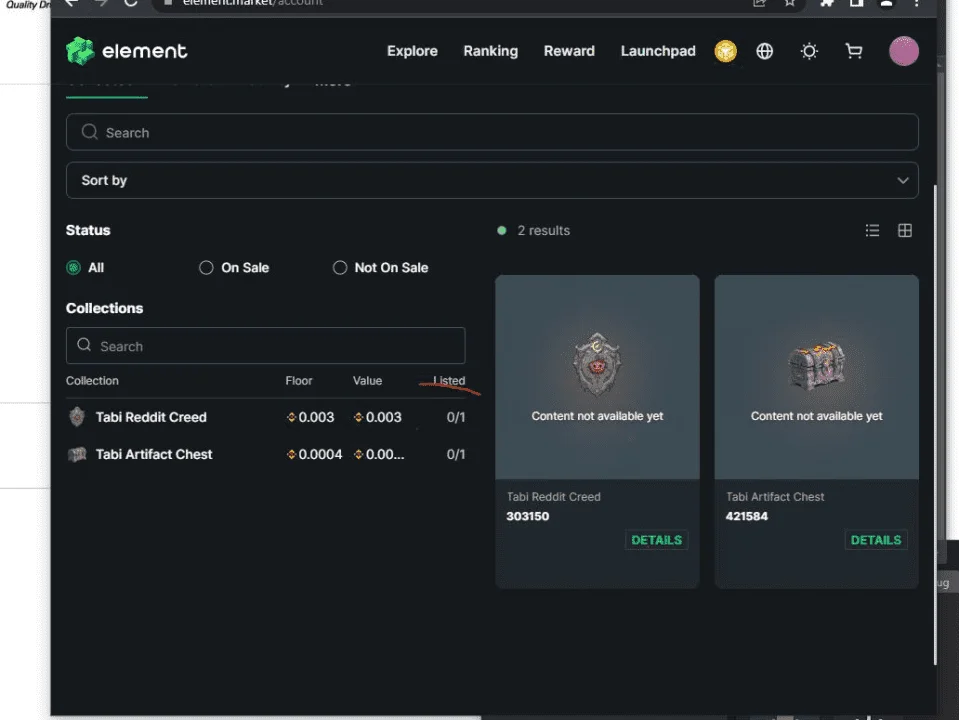Sort collections by Value column
Image resolution: width=959 pixels, height=720 pixels.
[367, 380]
